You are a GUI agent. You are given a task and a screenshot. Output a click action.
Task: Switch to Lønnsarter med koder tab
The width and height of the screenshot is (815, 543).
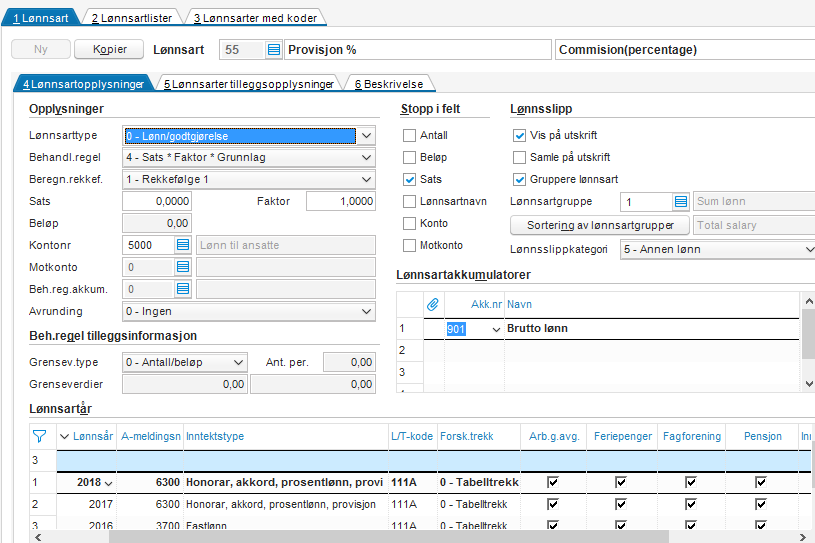point(255,18)
